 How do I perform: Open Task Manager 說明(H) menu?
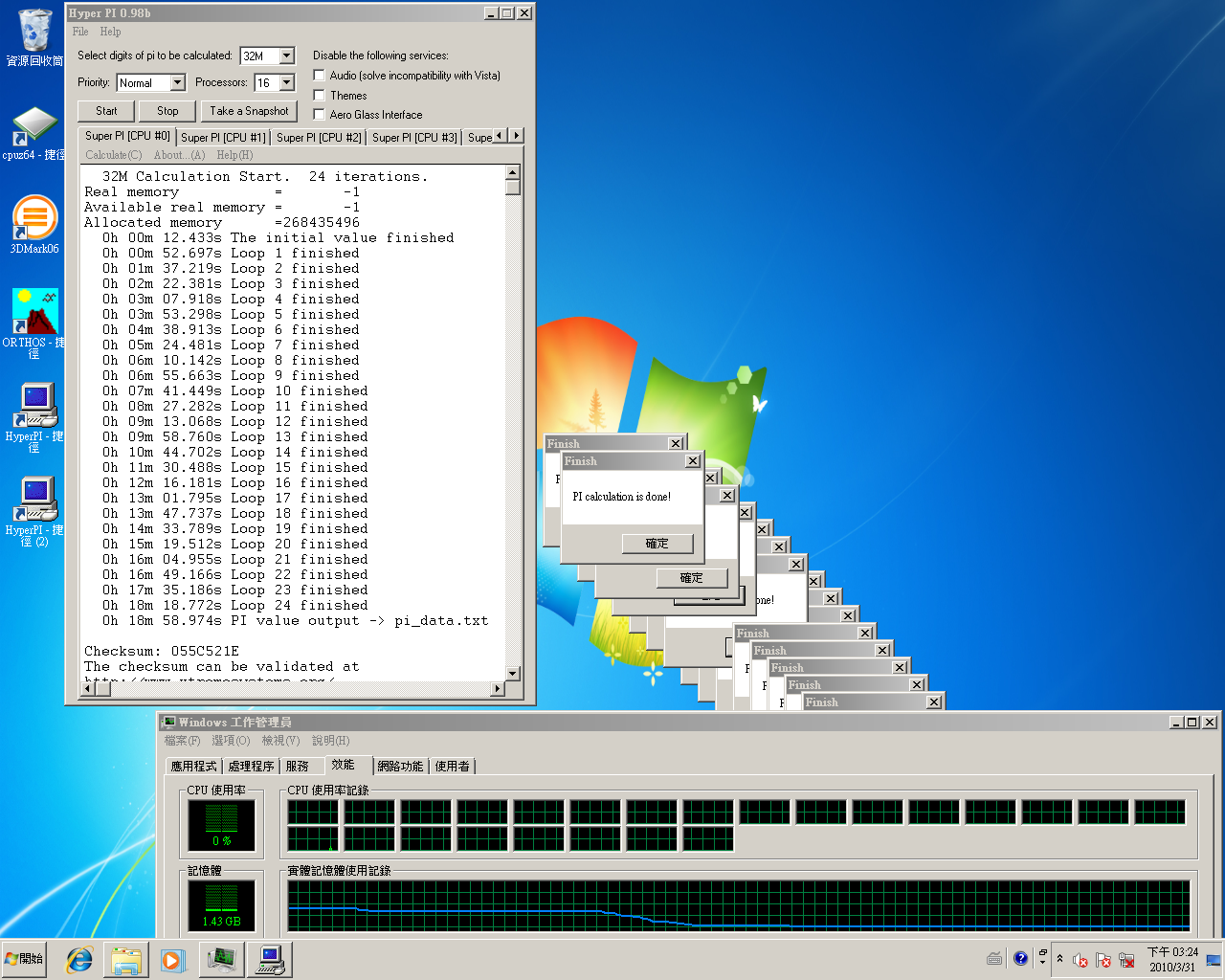coord(330,741)
